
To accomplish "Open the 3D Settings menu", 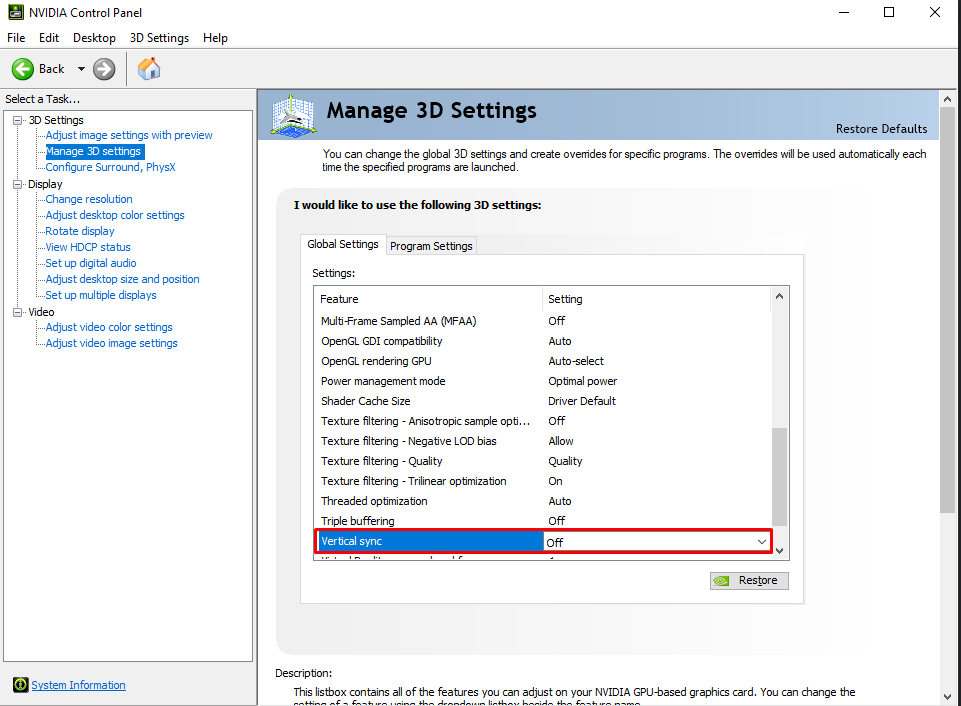I will [159, 38].
